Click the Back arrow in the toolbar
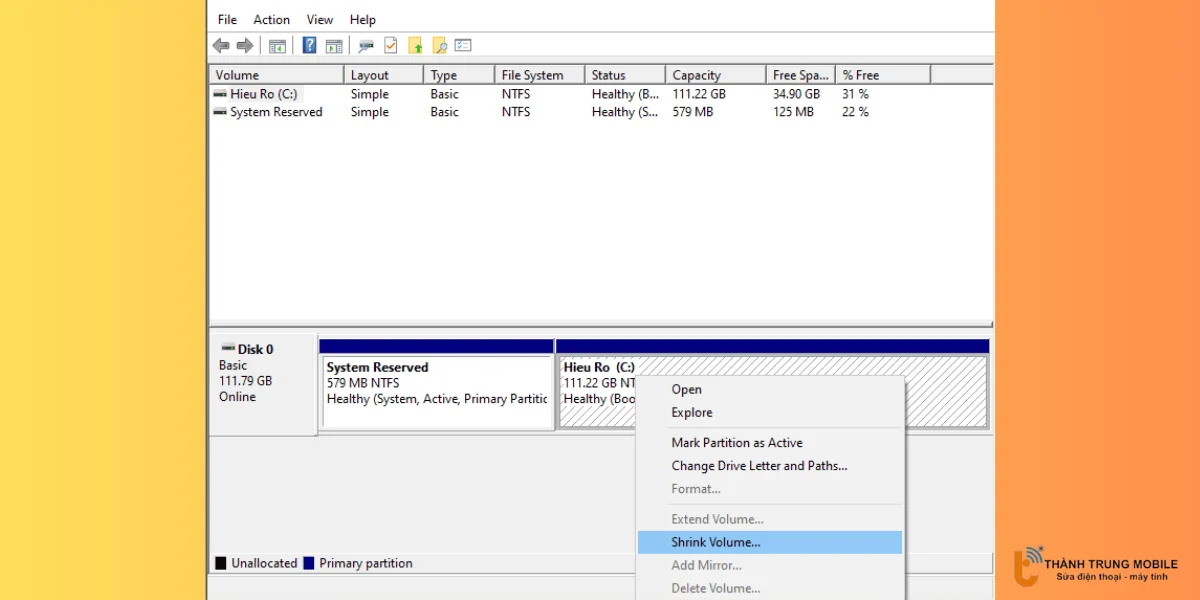Screen dimensions: 1200x600 pos(221,46)
